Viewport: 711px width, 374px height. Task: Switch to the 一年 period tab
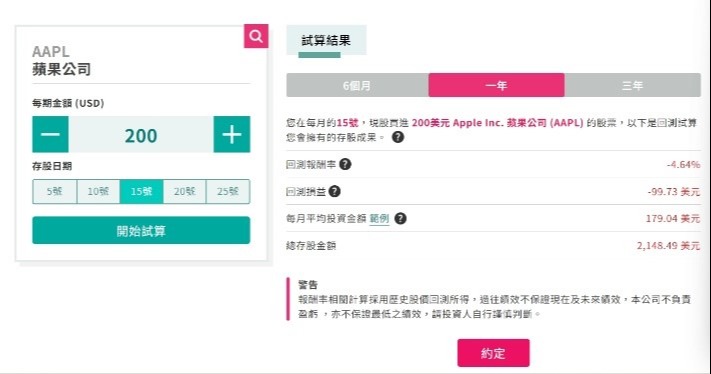point(497,85)
